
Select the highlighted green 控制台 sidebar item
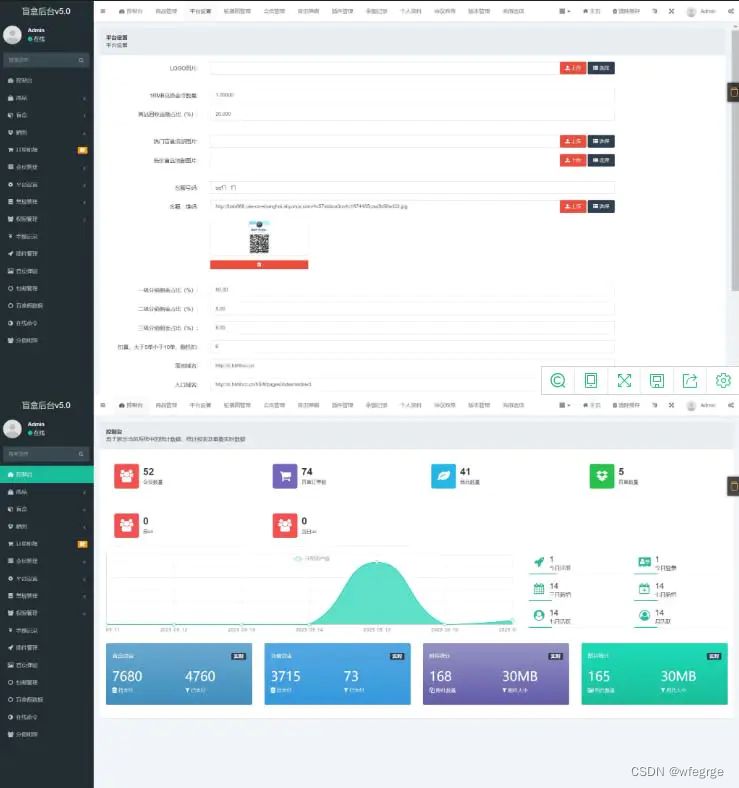coord(46,474)
